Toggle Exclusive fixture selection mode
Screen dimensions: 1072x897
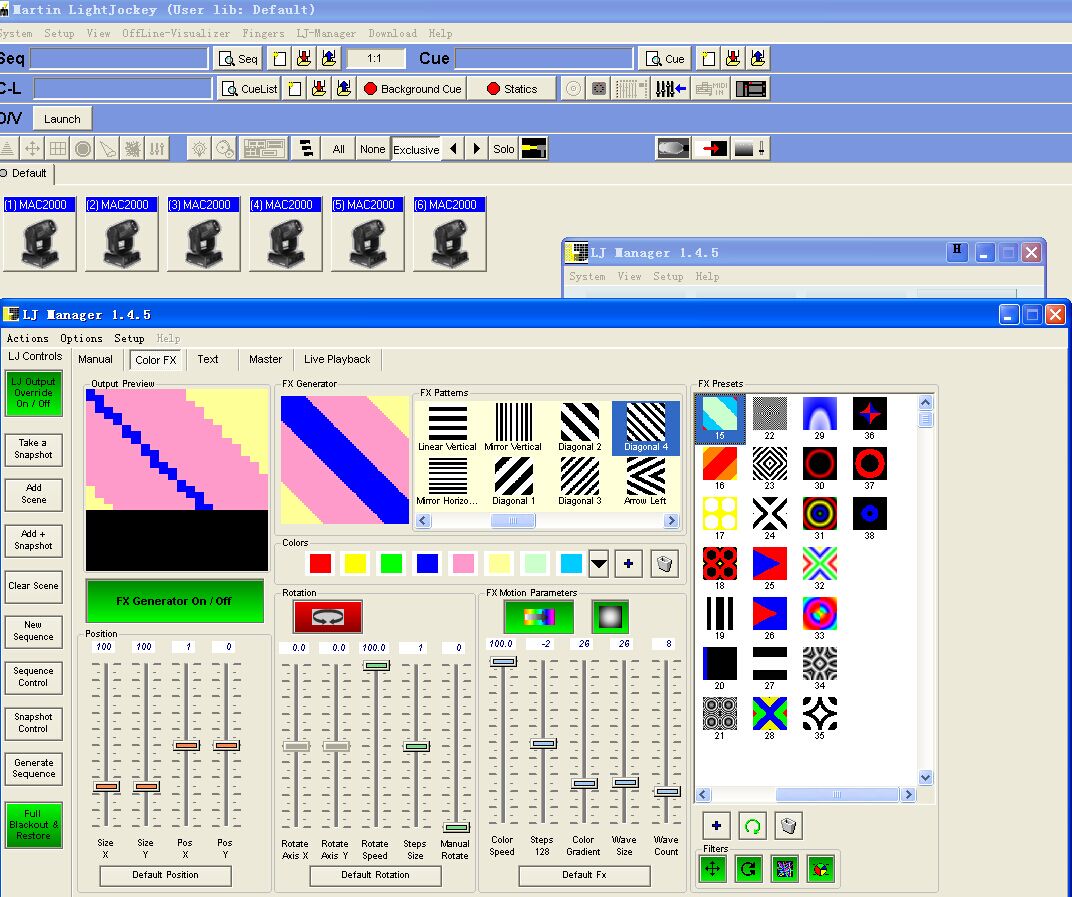click(x=416, y=149)
